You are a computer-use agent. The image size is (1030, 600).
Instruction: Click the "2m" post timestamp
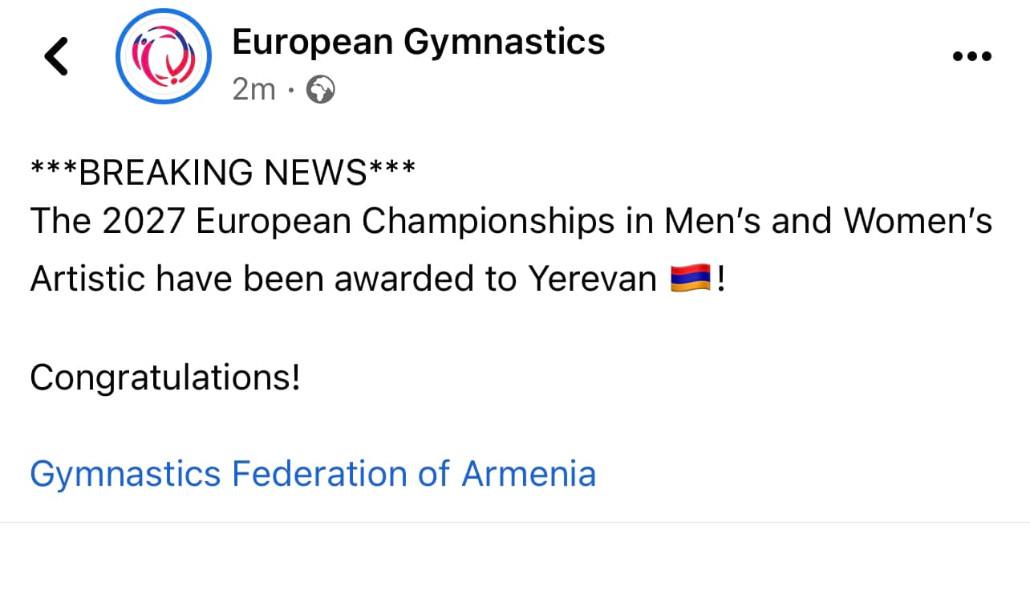[253, 90]
